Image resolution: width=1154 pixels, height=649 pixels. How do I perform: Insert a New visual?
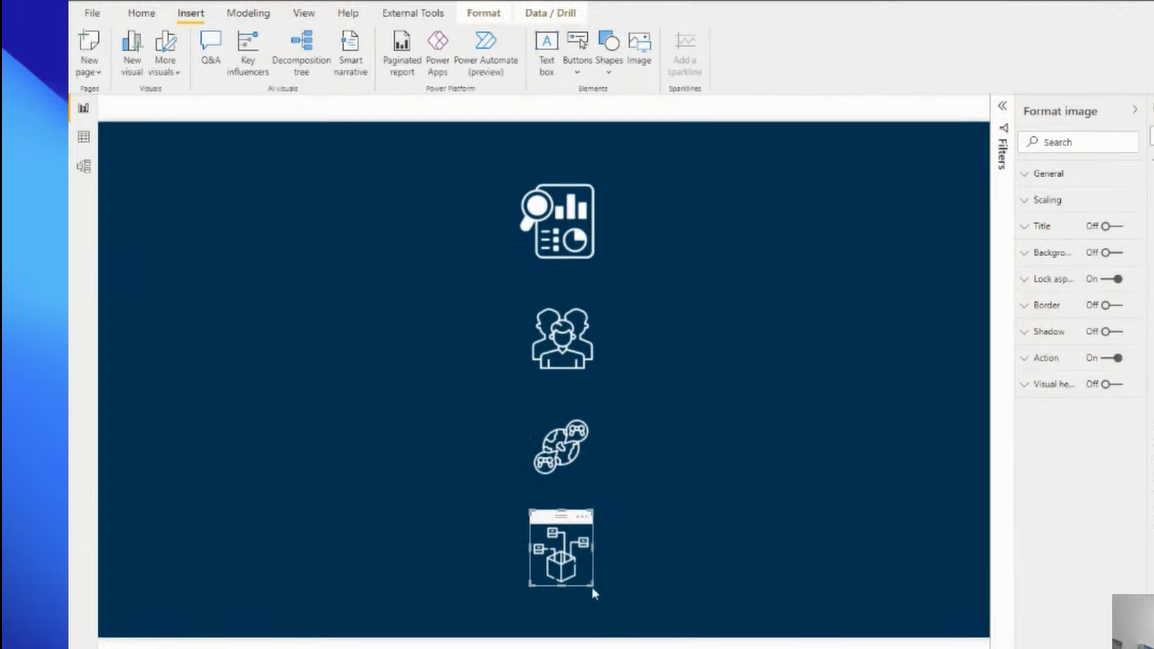coord(132,53)
